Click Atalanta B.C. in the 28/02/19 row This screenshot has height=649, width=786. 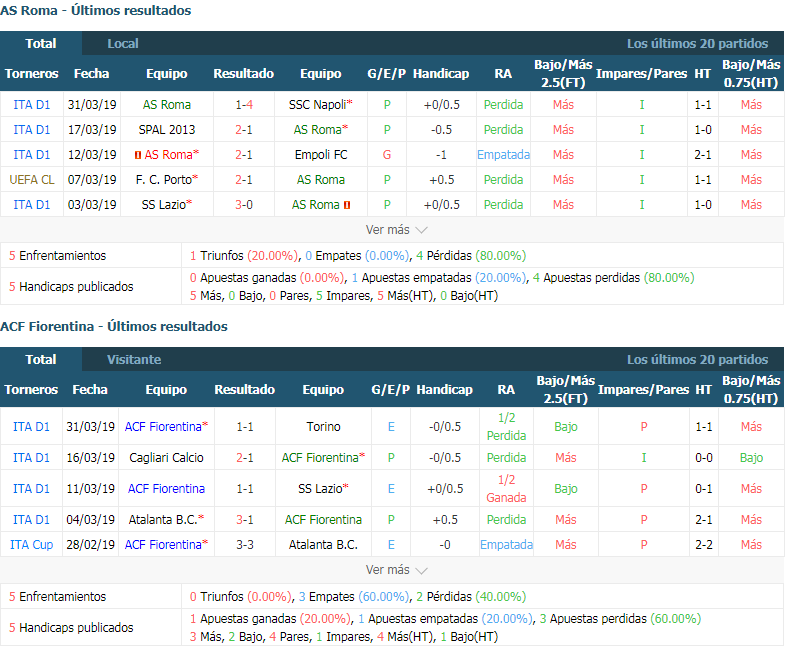tap(323, 544)
